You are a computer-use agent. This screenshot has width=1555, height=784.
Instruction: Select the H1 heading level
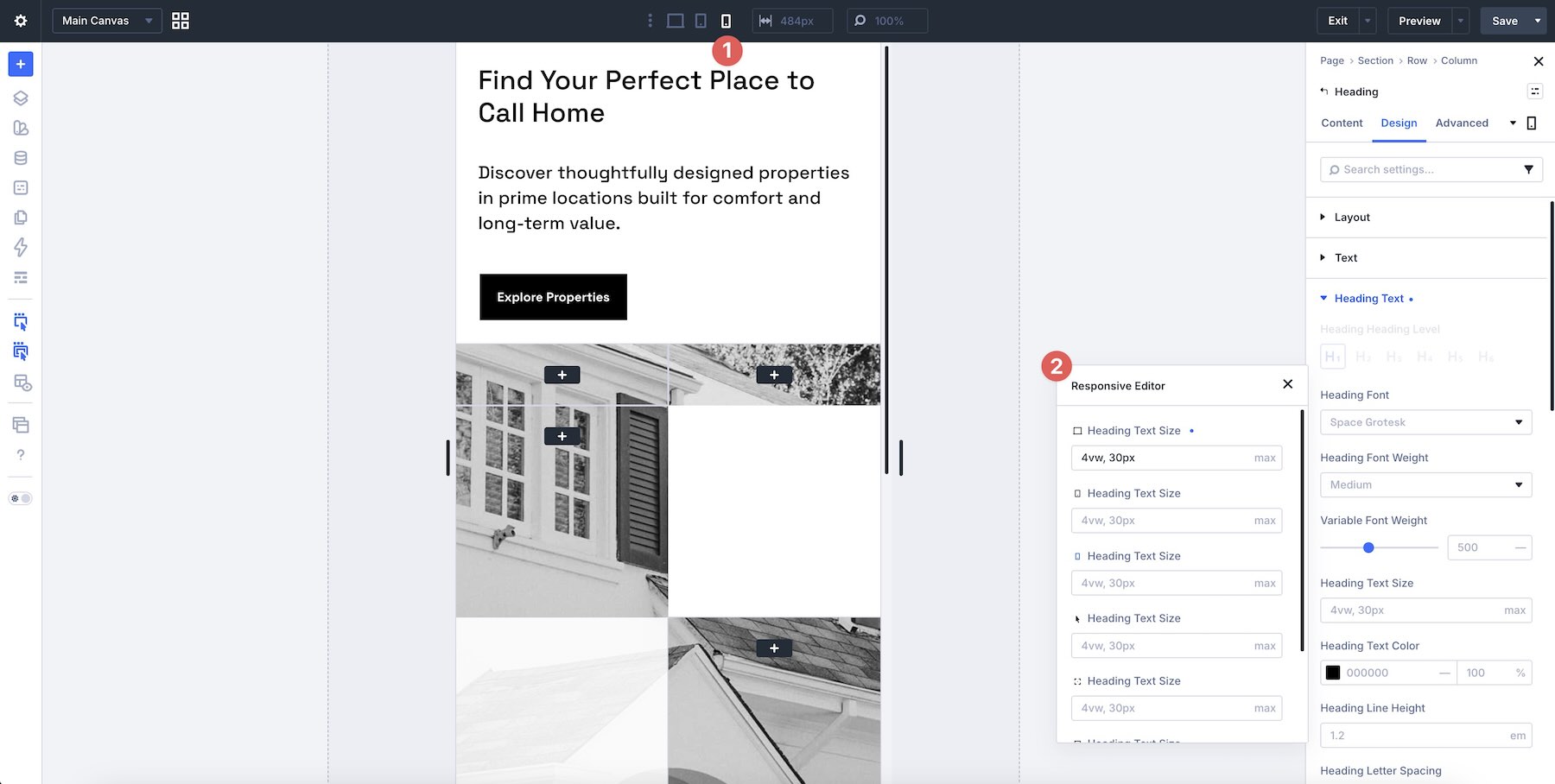tap(1333, 357)
